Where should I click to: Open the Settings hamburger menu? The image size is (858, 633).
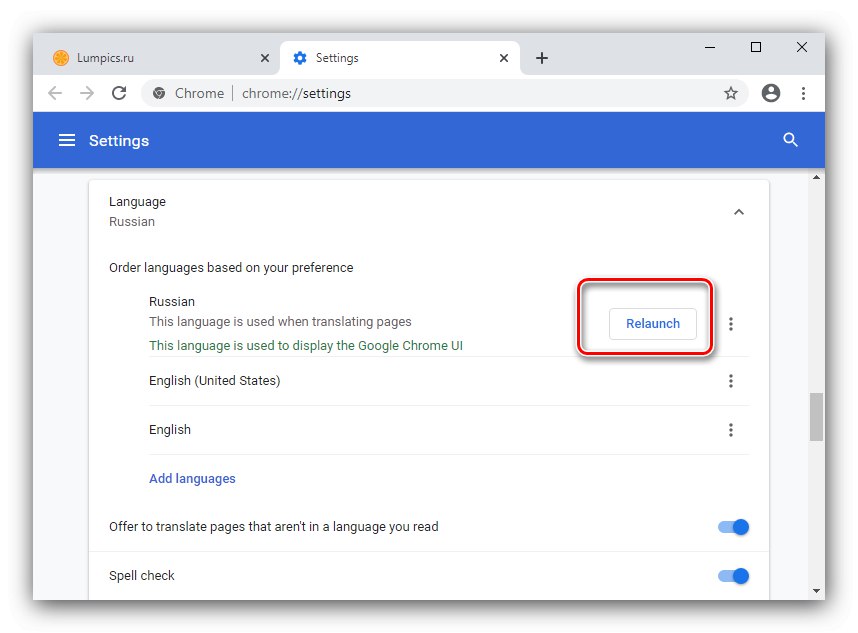[x=67, y=141]
